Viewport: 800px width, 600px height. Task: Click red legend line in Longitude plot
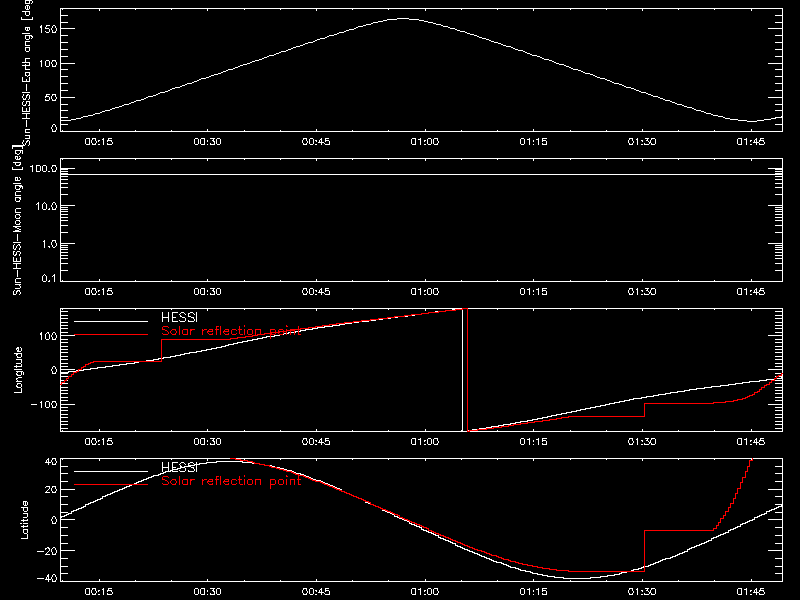point(111,335)
